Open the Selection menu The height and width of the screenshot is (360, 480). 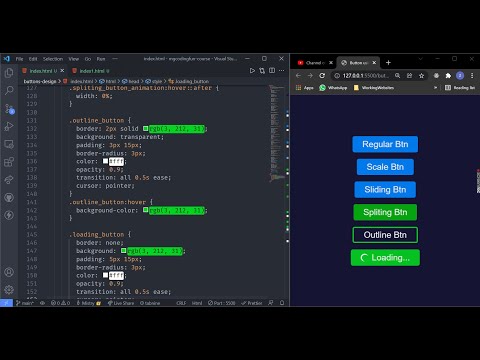pos(53,59)
